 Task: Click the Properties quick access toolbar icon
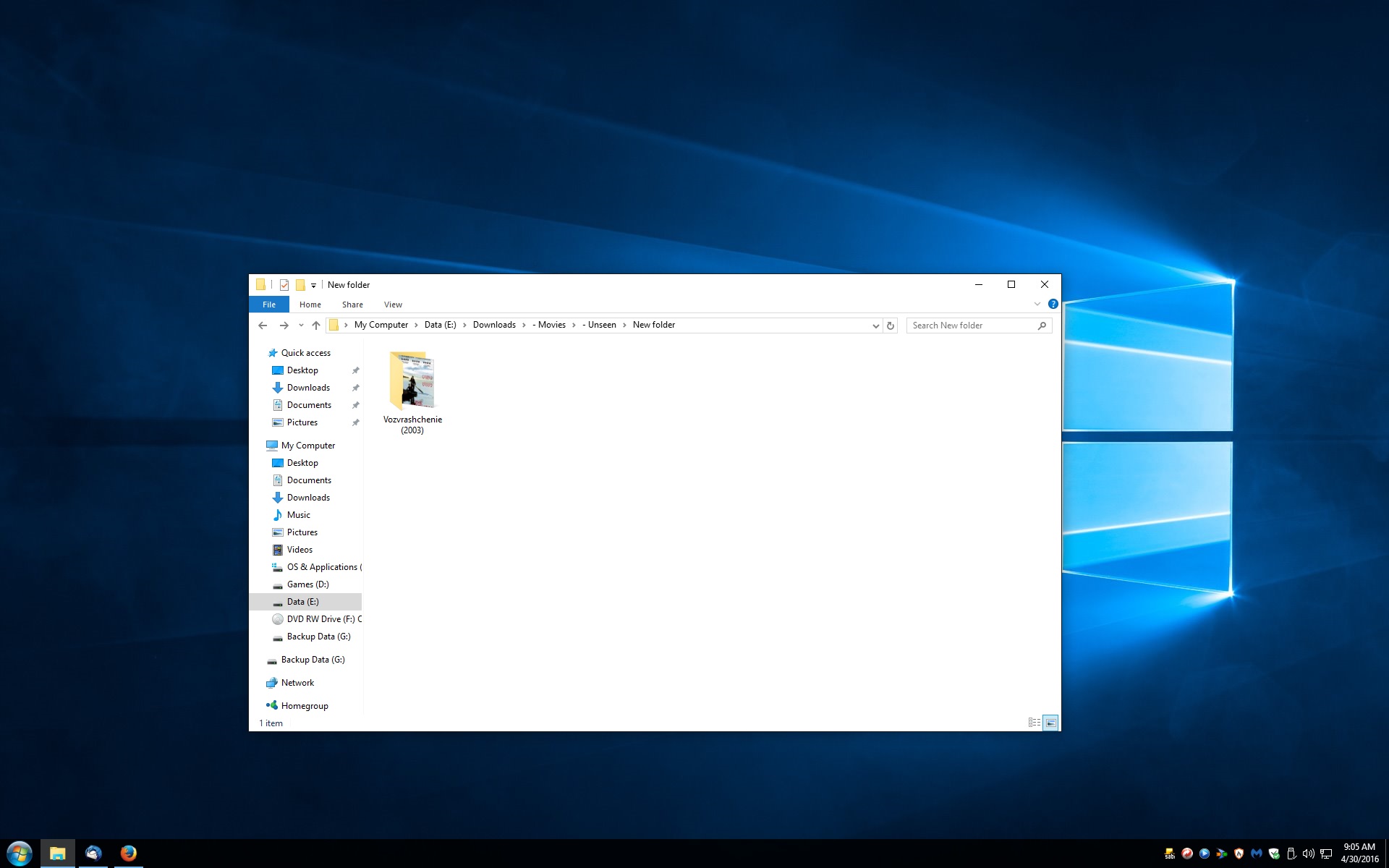pos(284,285)
